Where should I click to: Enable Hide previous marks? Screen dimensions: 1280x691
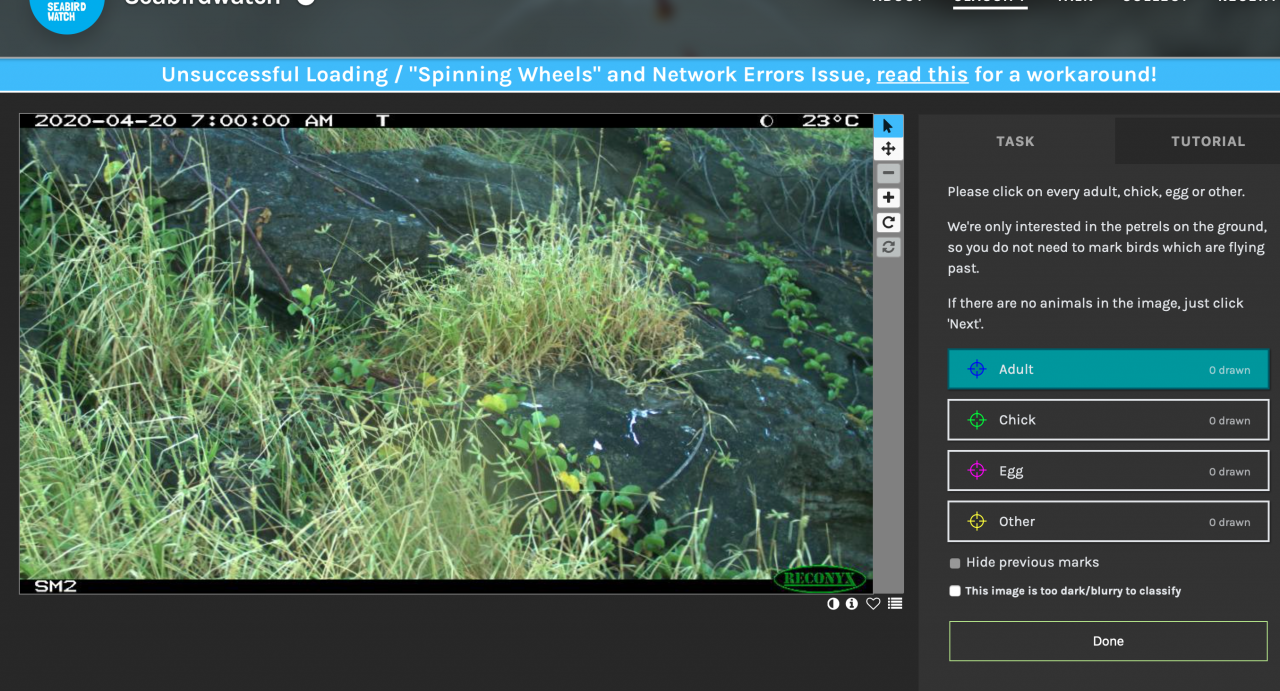pyautogui.click(x=955, y=563)
